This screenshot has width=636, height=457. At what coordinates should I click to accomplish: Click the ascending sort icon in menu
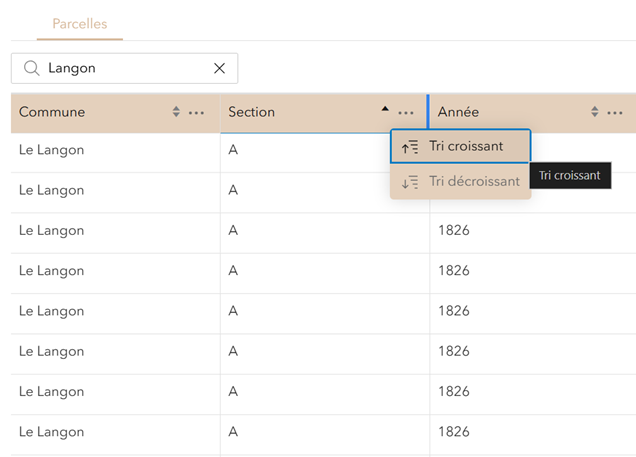410,147
